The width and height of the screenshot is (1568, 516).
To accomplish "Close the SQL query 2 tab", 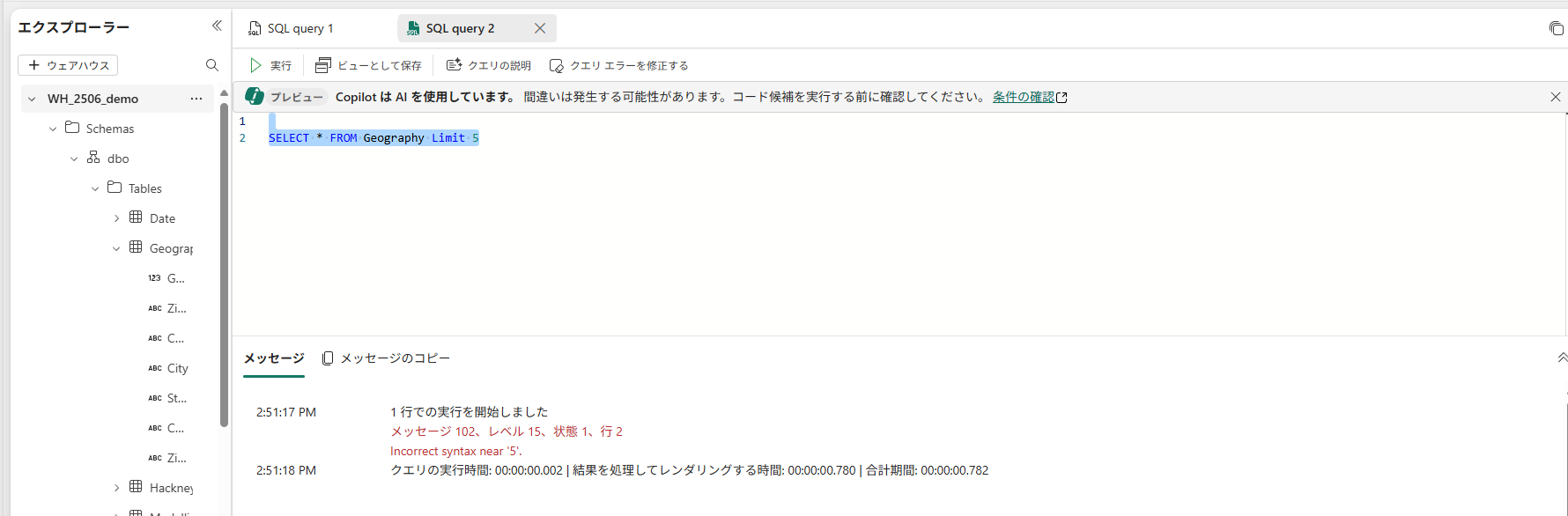I will tap(540, 28).
